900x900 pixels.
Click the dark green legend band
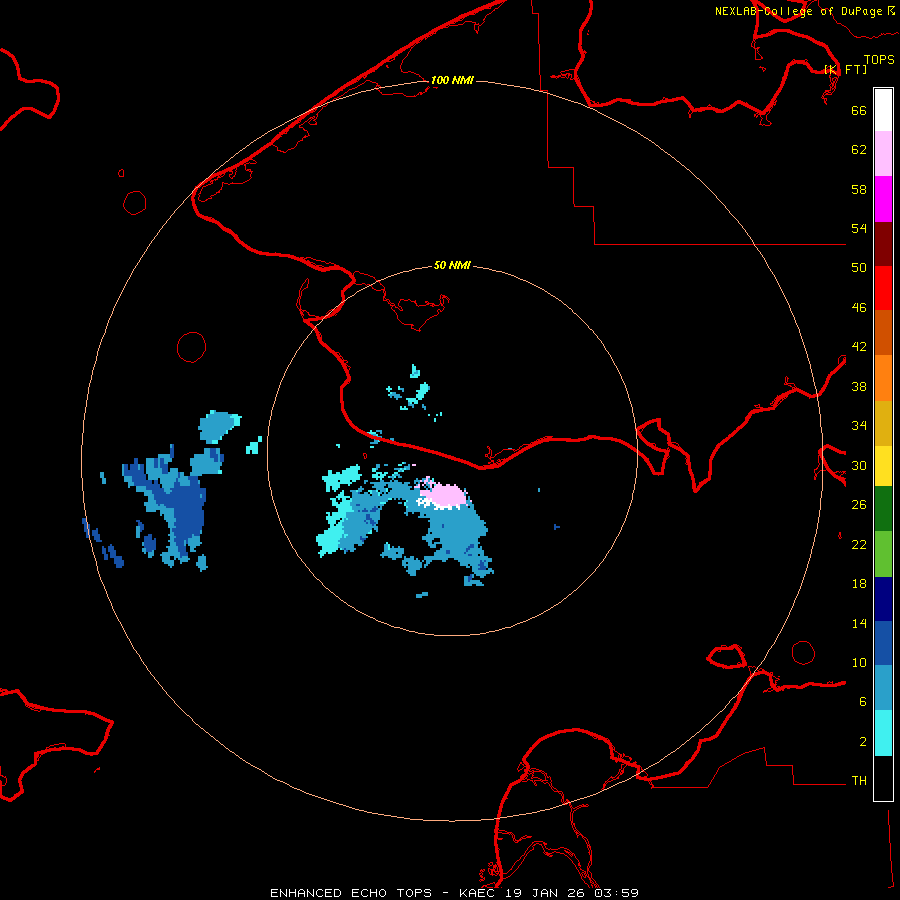883,509
